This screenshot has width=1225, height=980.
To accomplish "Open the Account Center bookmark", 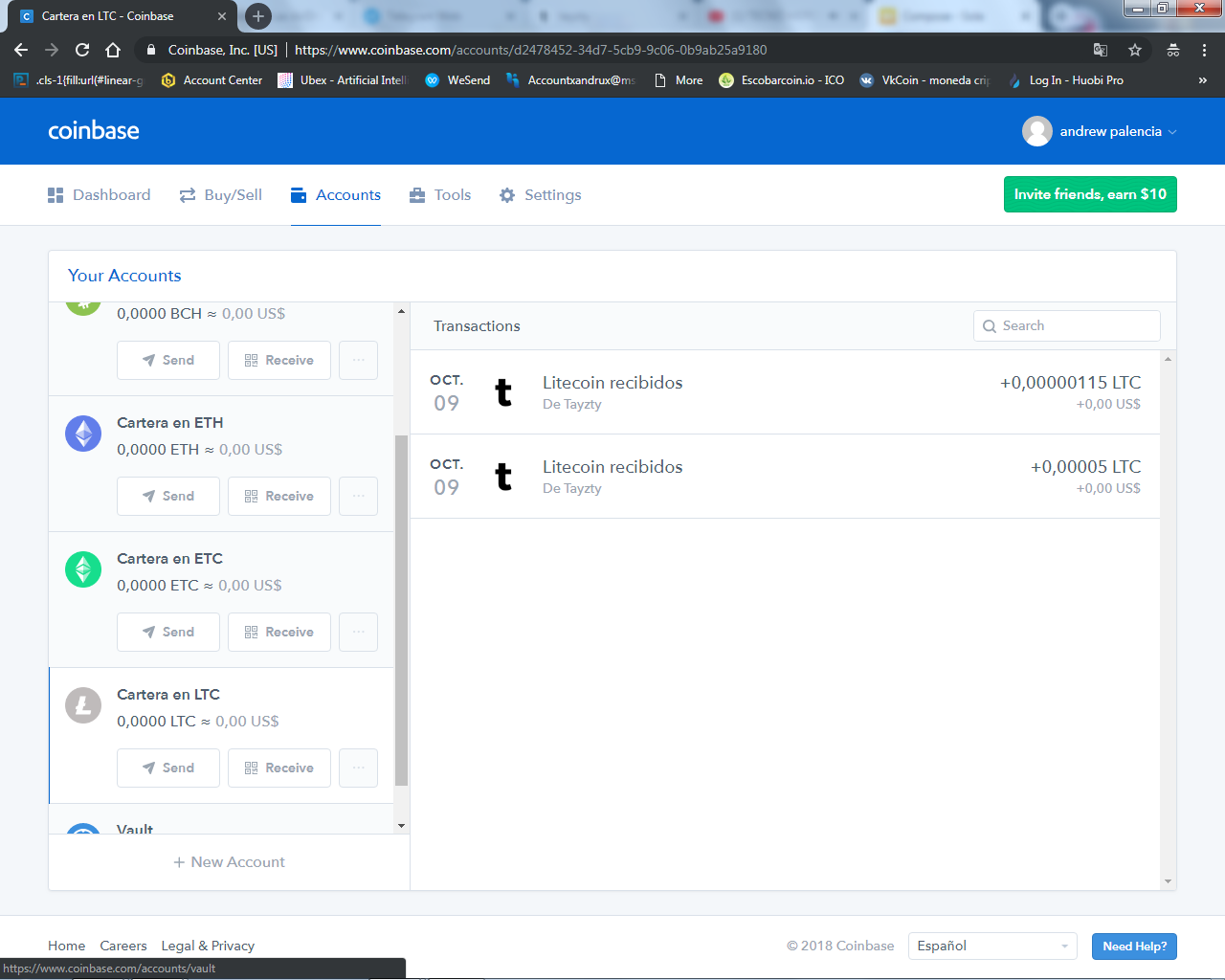I will [x=212, y=80].
